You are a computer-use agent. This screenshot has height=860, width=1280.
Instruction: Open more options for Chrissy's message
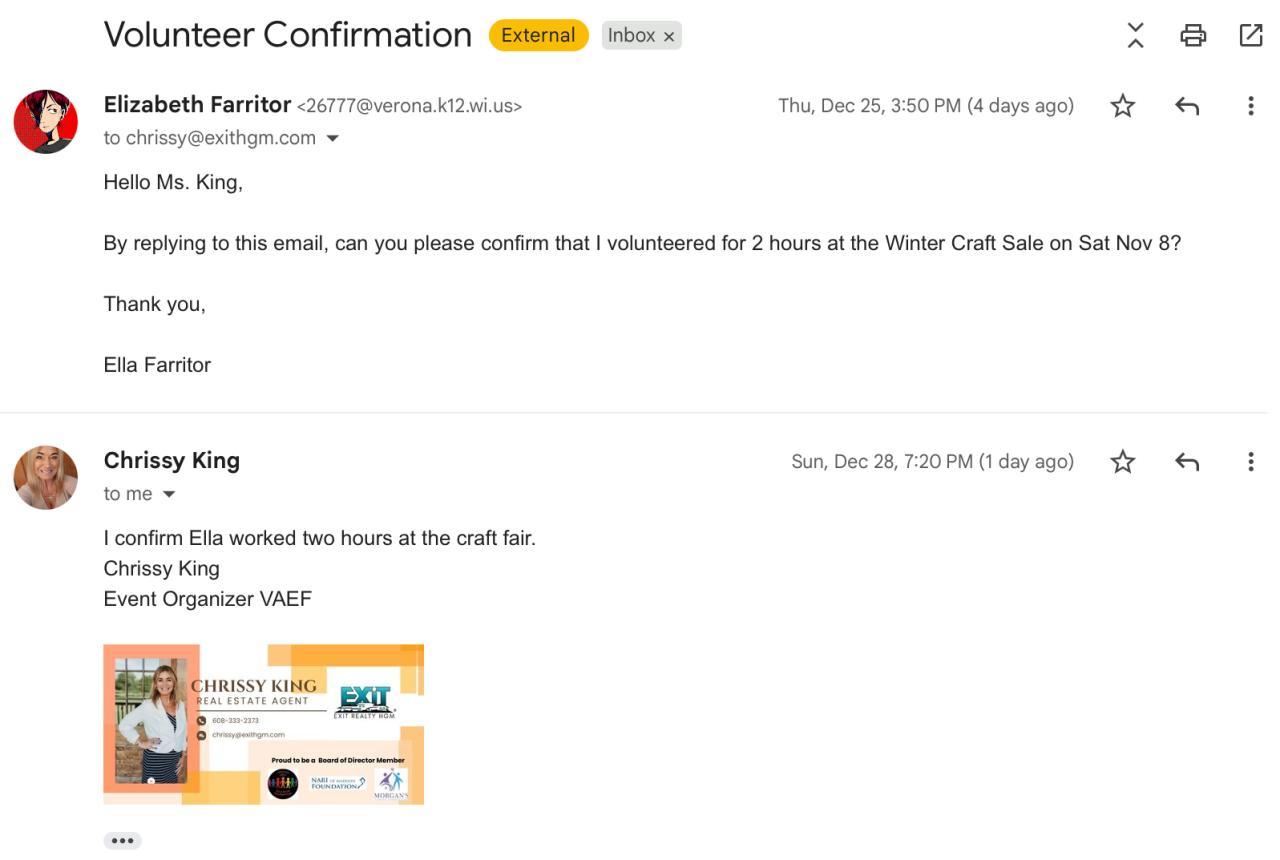coord(1250,462)
